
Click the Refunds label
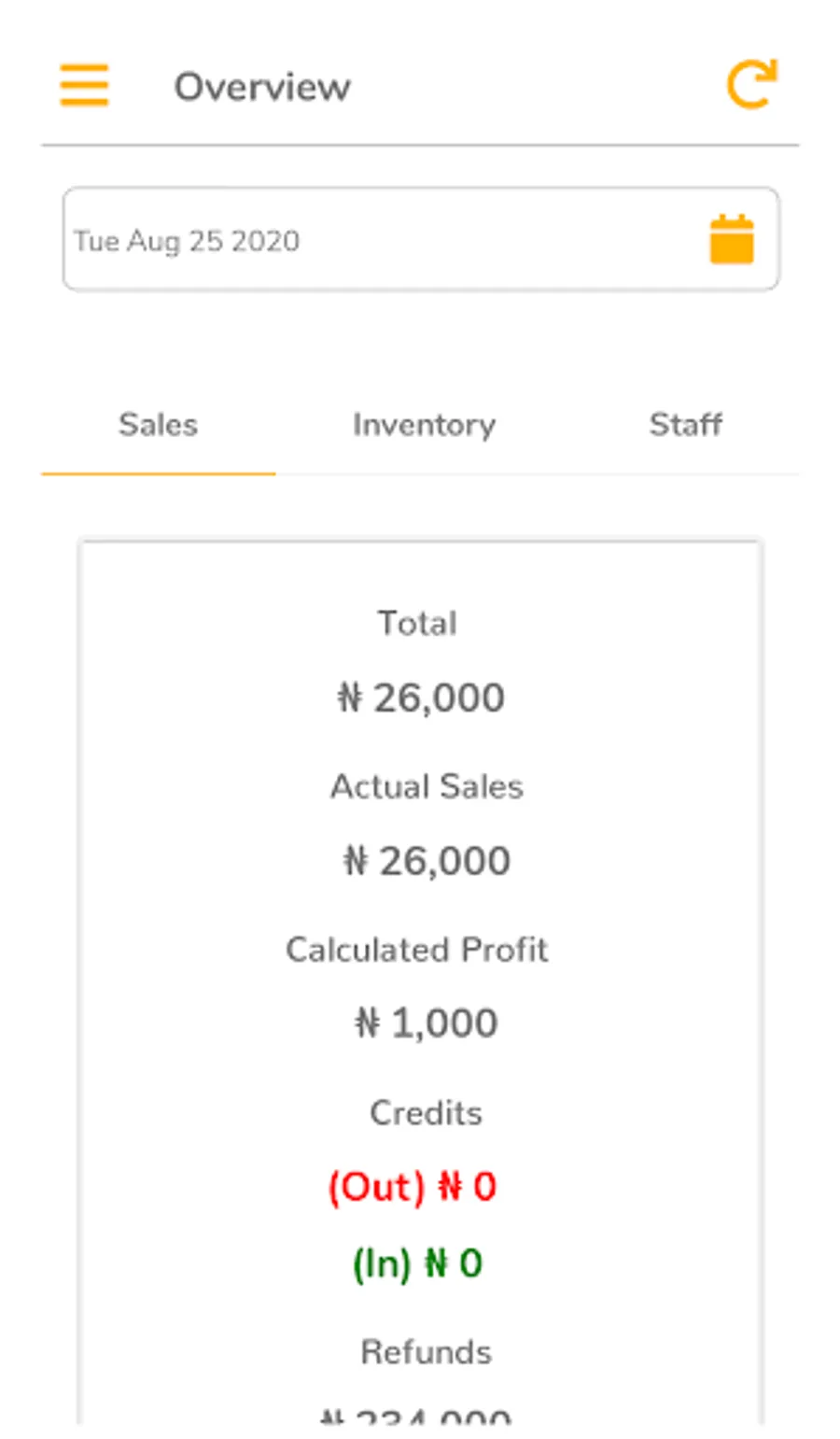coord(426,1352)
